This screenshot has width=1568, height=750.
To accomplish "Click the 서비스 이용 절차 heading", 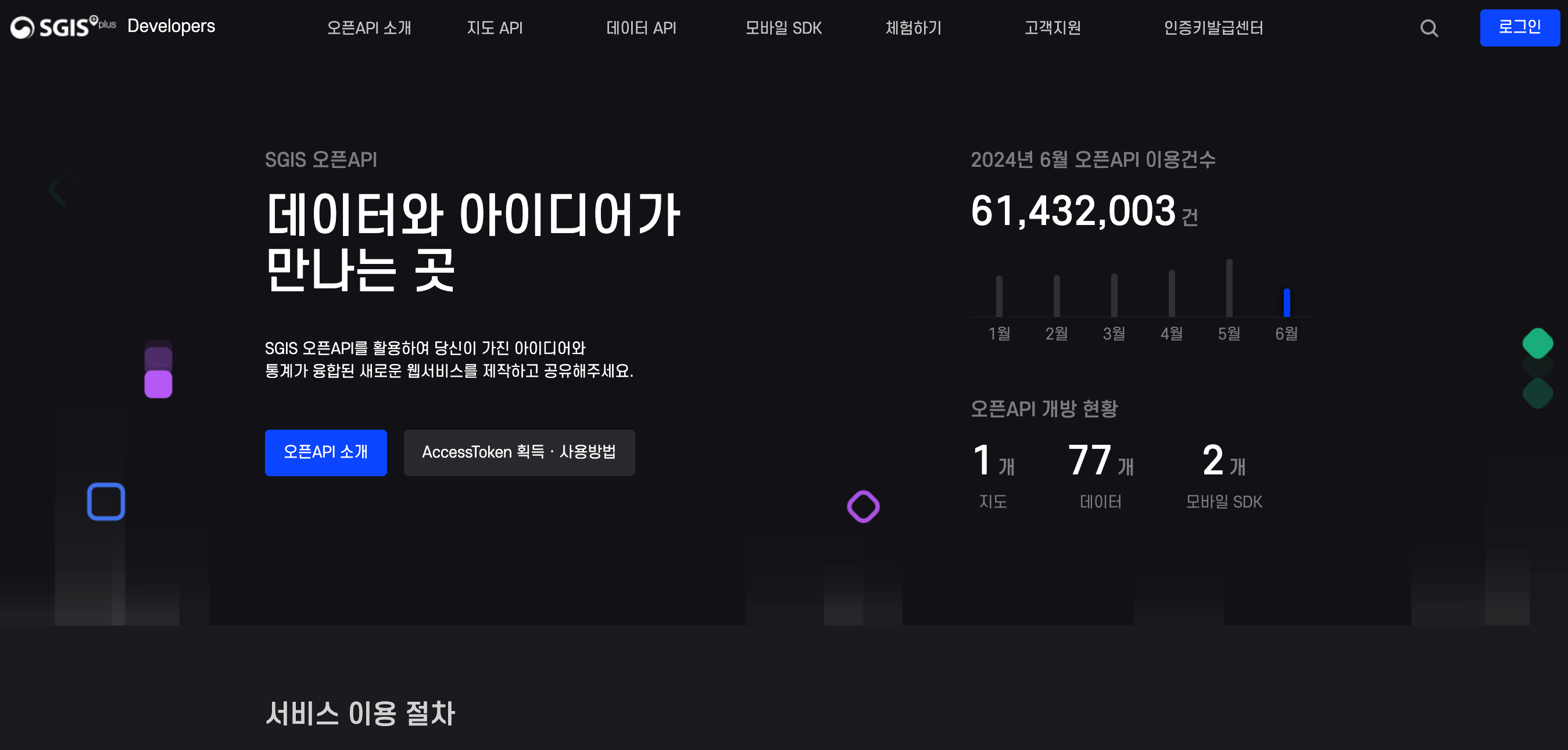I will [x=360, y=713].
